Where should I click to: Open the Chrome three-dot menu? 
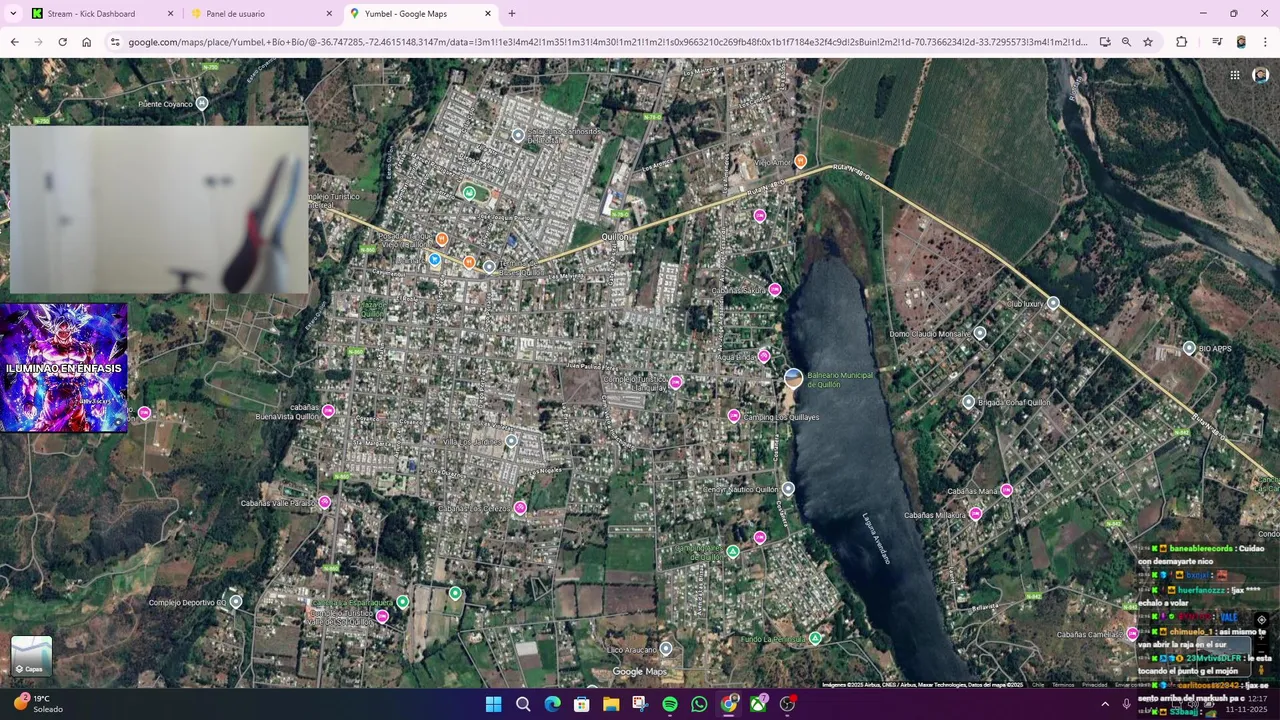(1266, 42)
